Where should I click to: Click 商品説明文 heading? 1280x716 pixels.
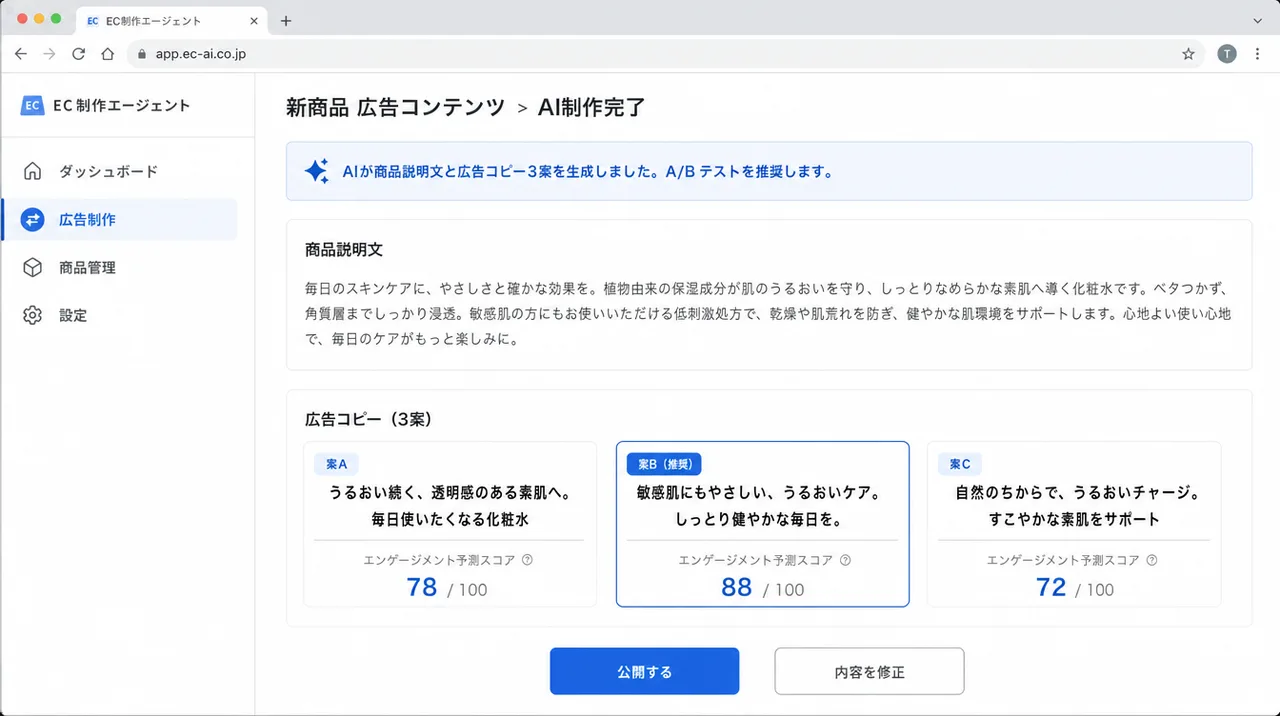pos(344,250)
